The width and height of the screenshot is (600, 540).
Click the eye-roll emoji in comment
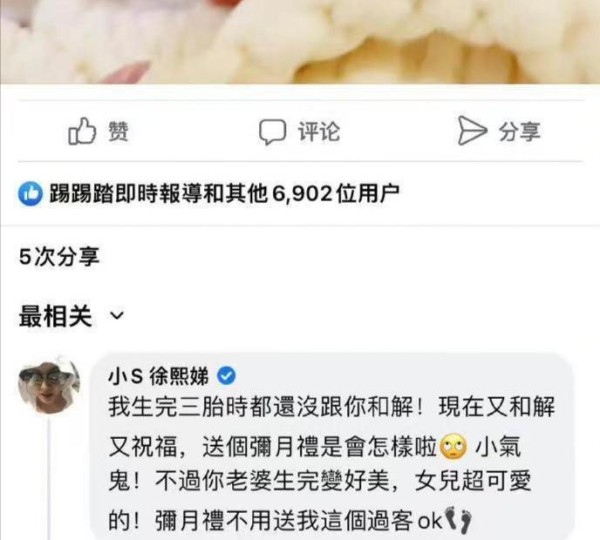coord(454,447)
